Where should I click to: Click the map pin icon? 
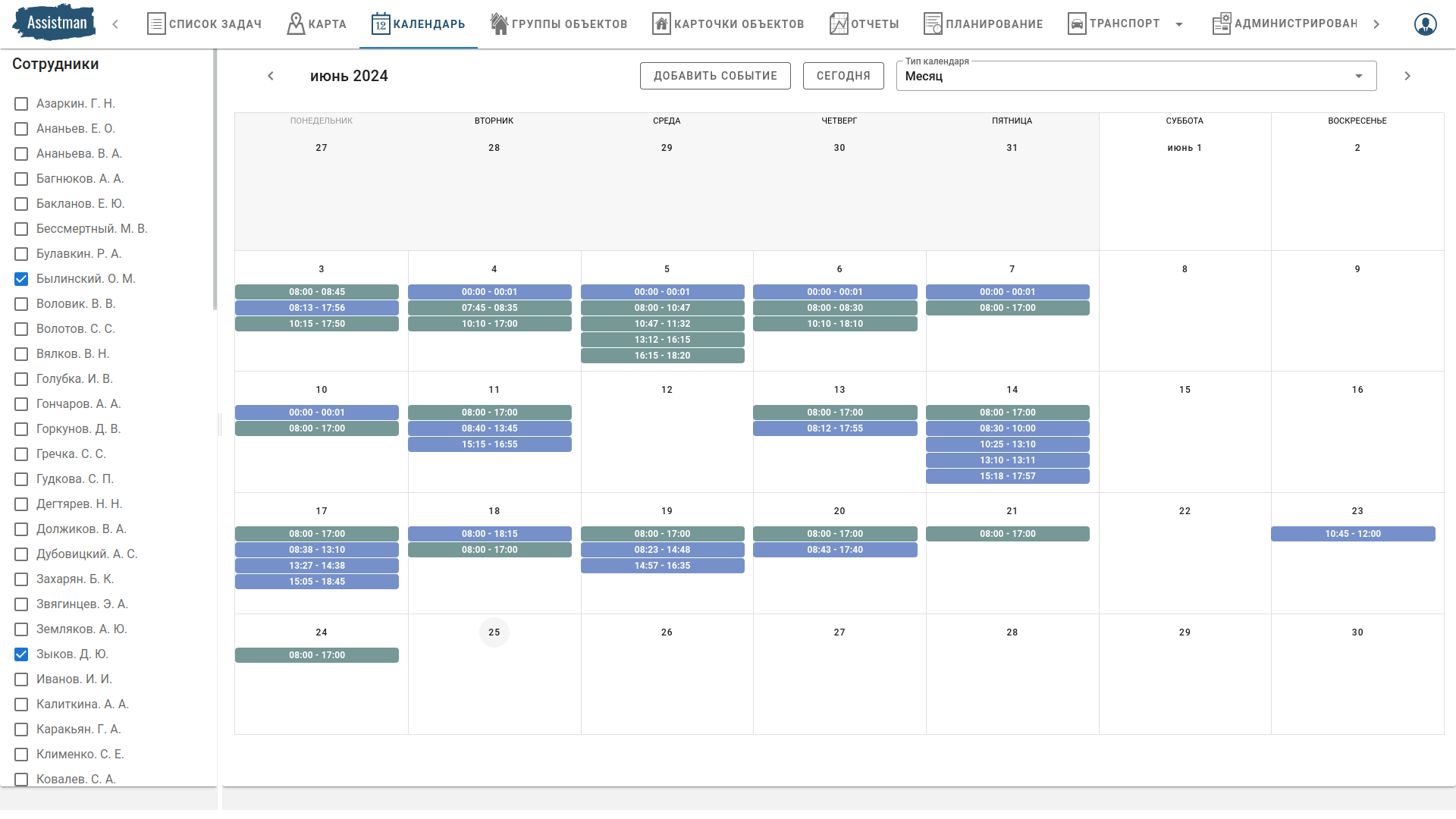click(296, 24)
